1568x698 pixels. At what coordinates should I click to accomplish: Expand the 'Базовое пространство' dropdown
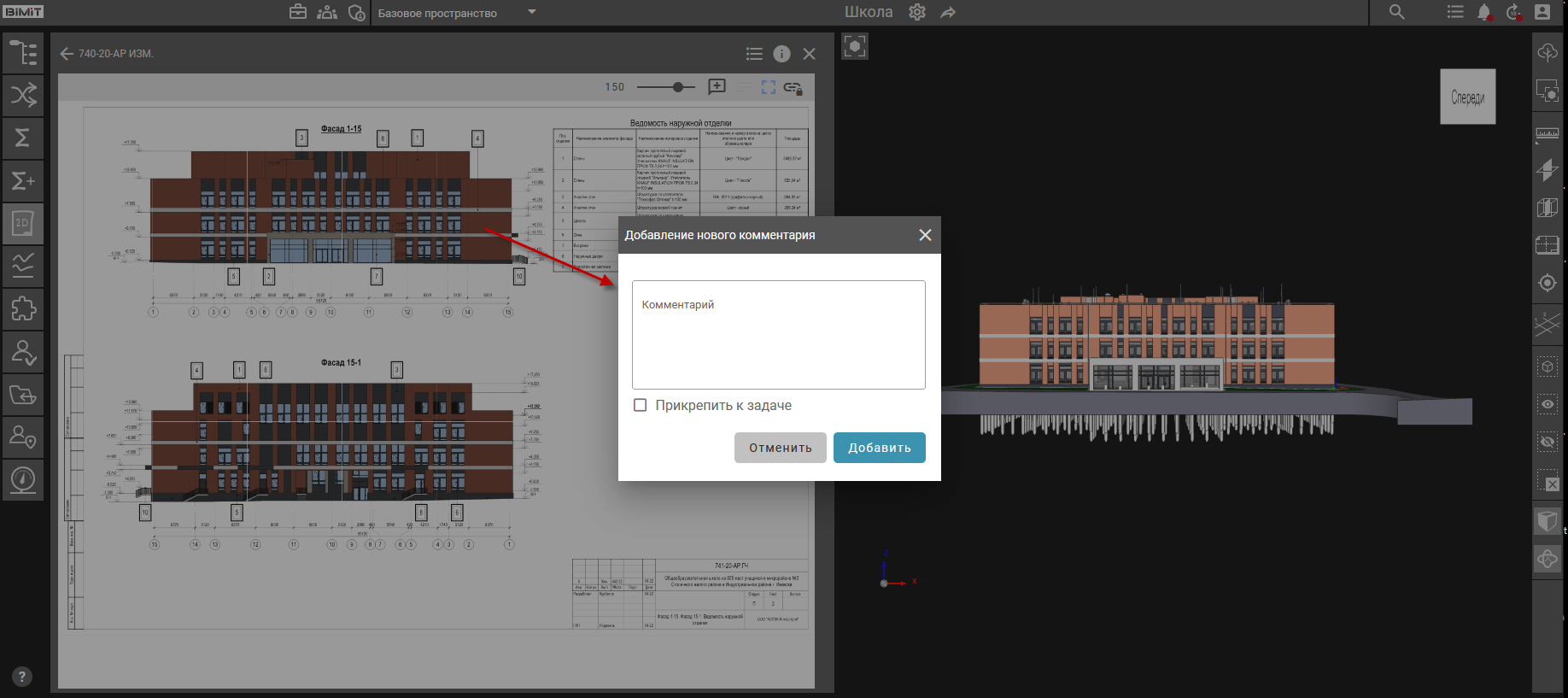(531, 12)
